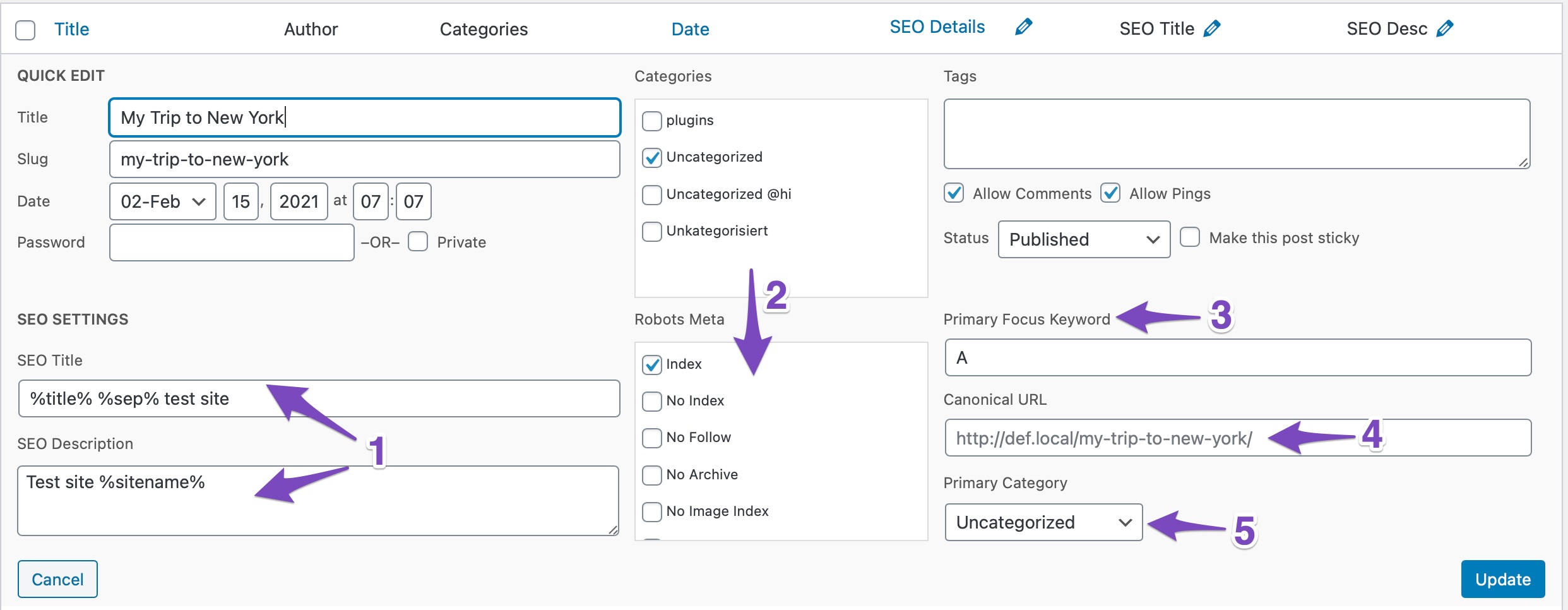Focus the Canonical URL input field
This screenshot has height=610, width=1568.
[x=1237, y=438]
